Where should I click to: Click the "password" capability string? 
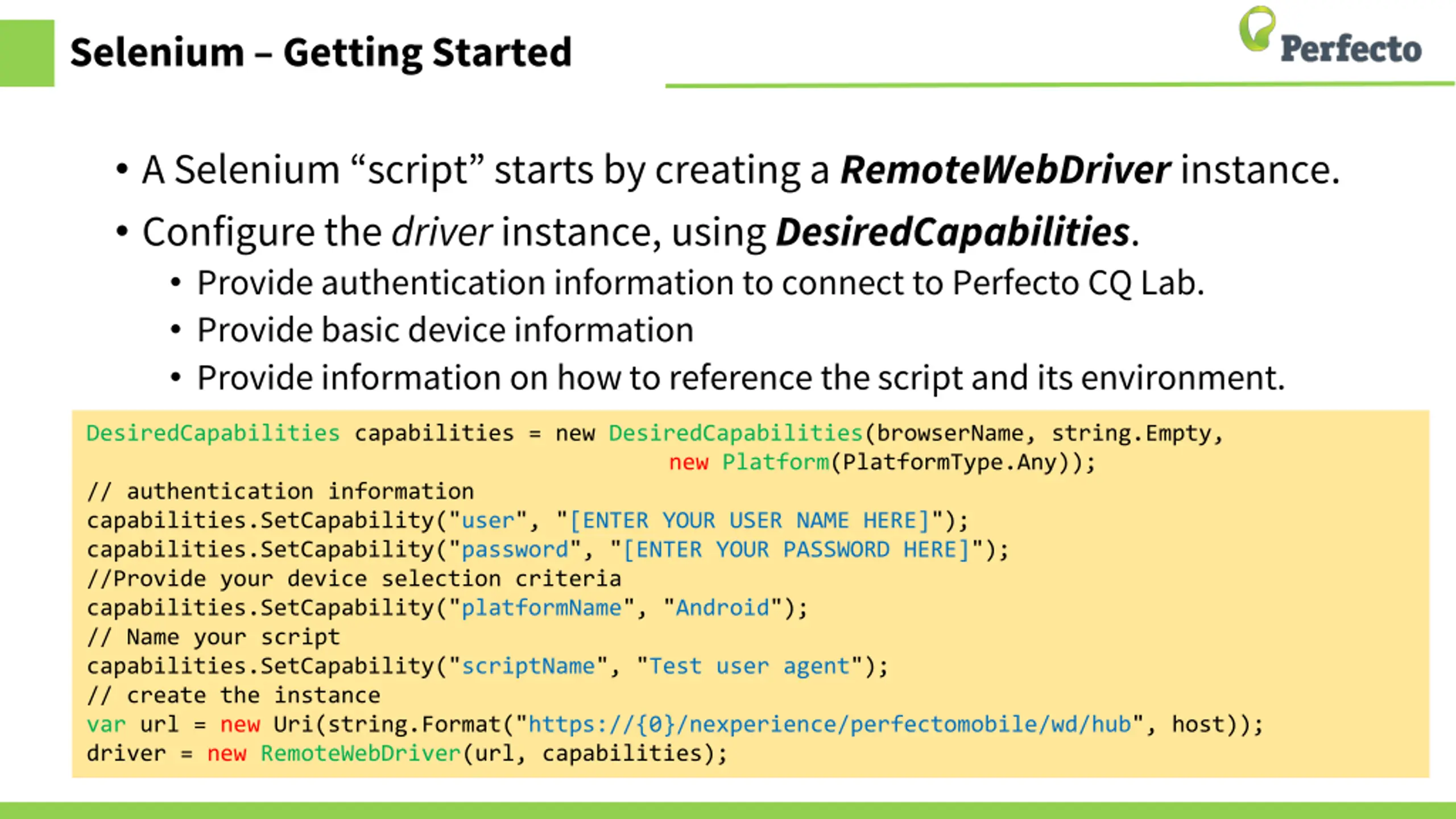[x=515, y=549]
